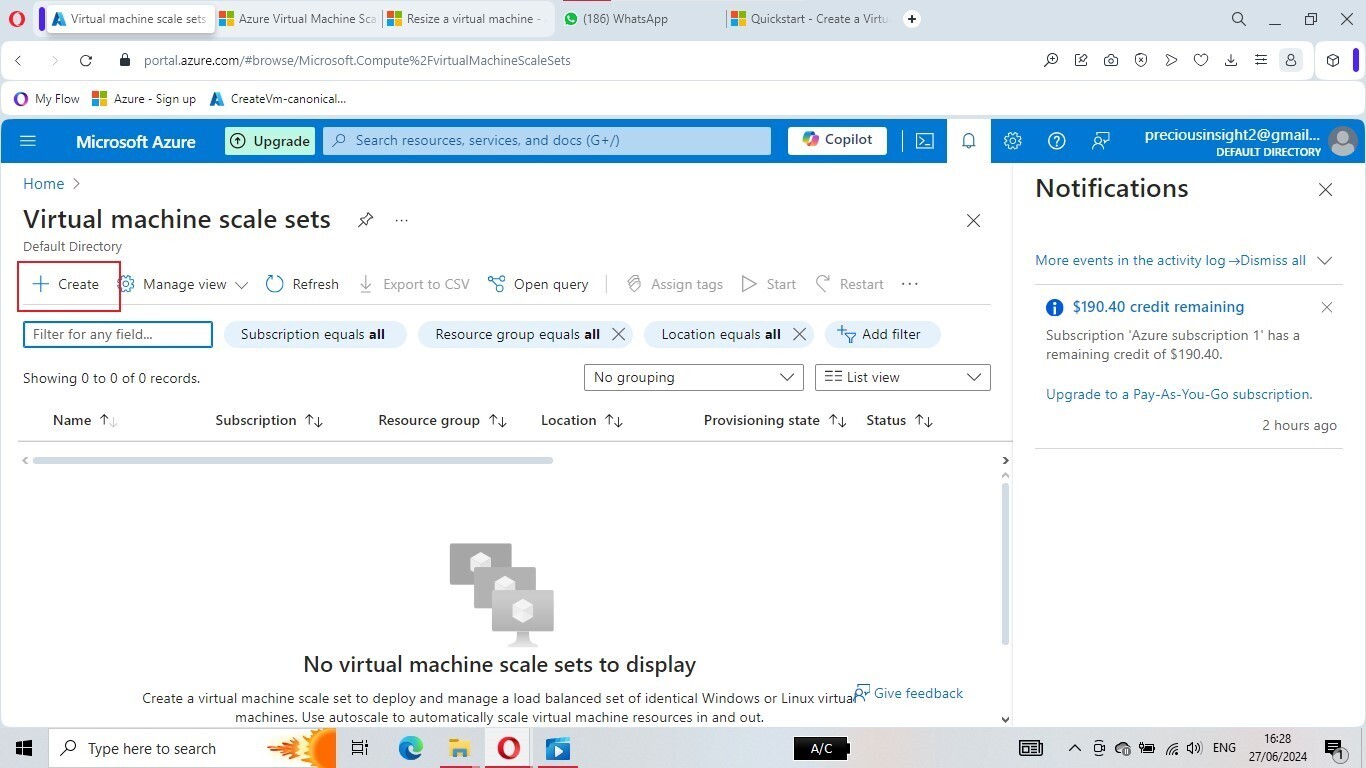Switch to the Quickstart - Create a Virtual tab
1366x768 pixels.
[x=810, y=19]
